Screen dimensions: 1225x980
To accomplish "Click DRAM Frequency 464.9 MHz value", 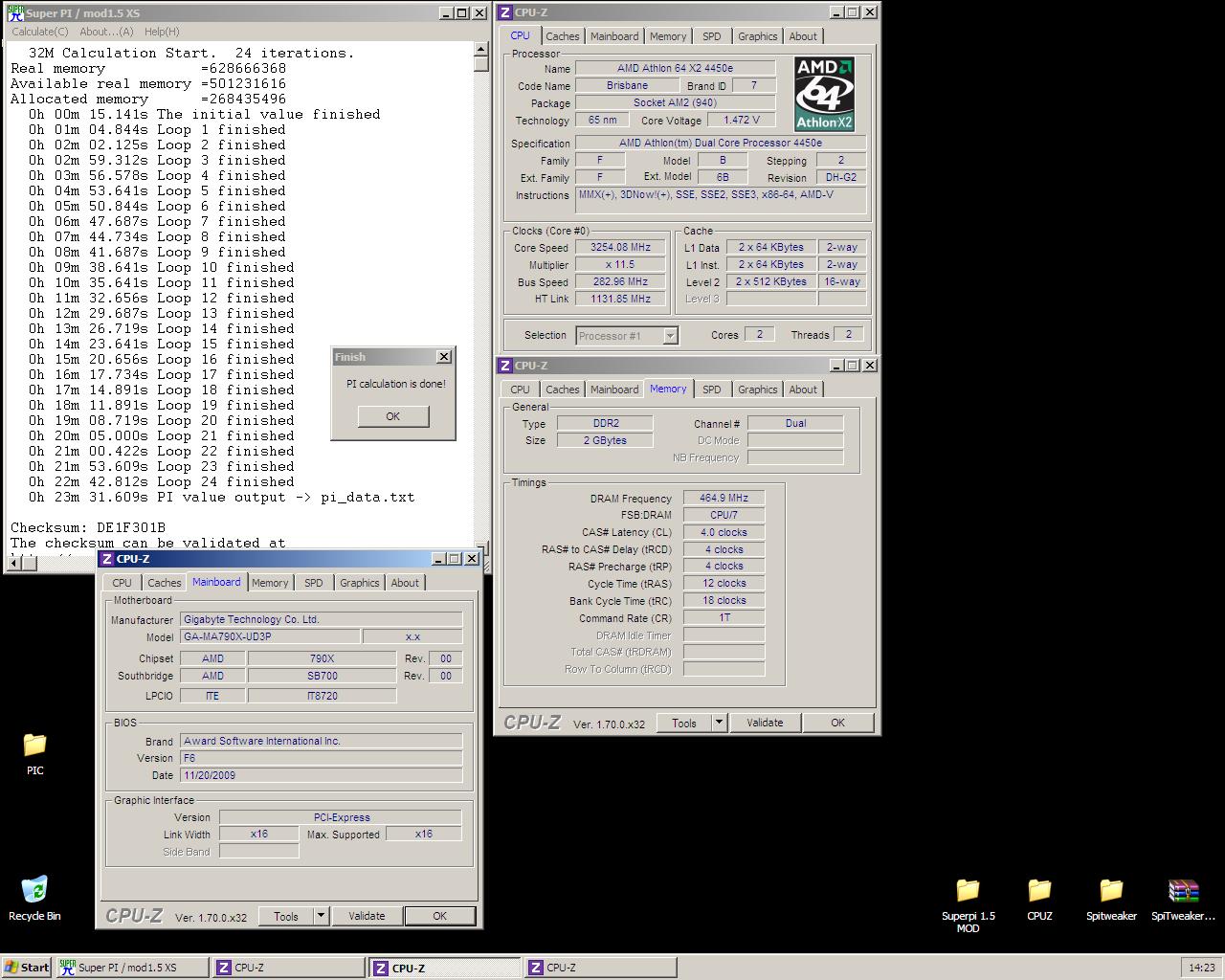I will point(724,498).
